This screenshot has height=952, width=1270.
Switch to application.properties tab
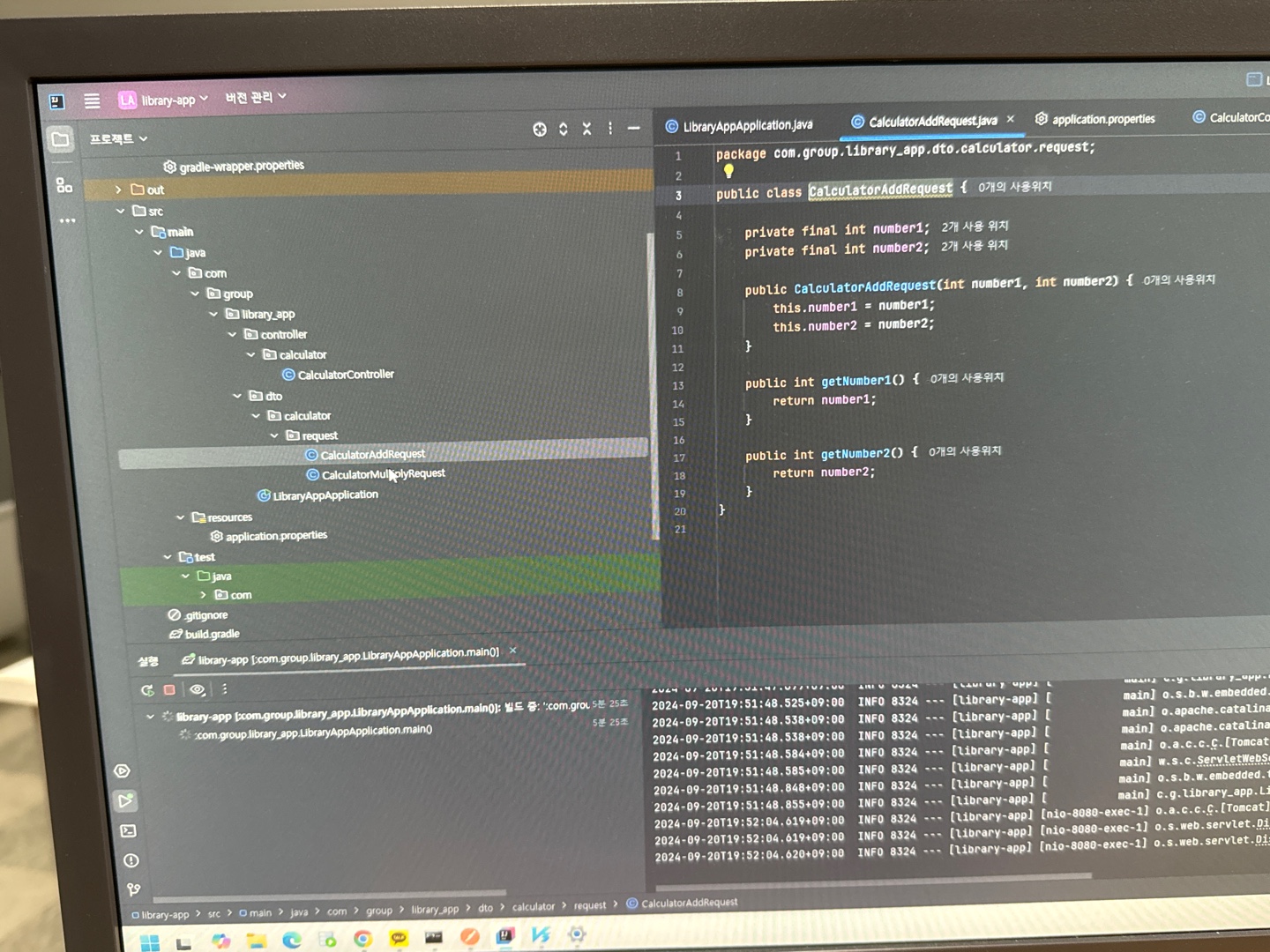pyautogui.click(x=1094, y=119)
